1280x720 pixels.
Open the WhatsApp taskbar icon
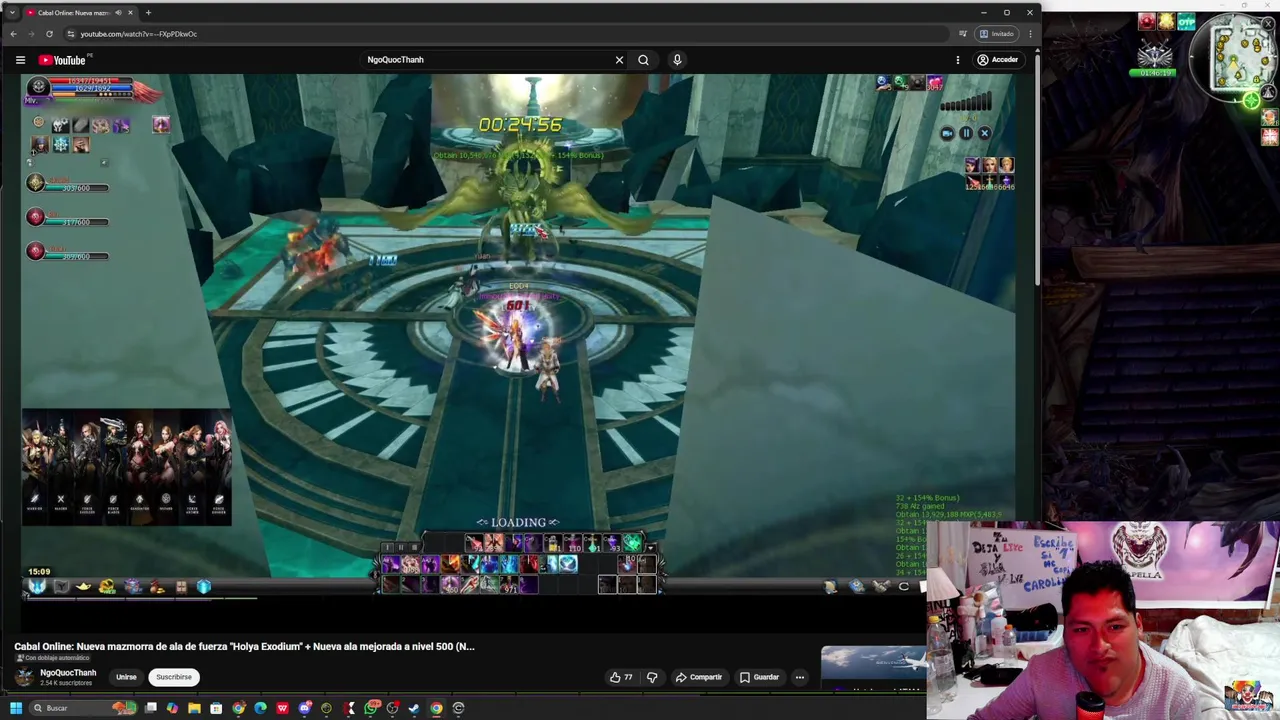point(371,708)
